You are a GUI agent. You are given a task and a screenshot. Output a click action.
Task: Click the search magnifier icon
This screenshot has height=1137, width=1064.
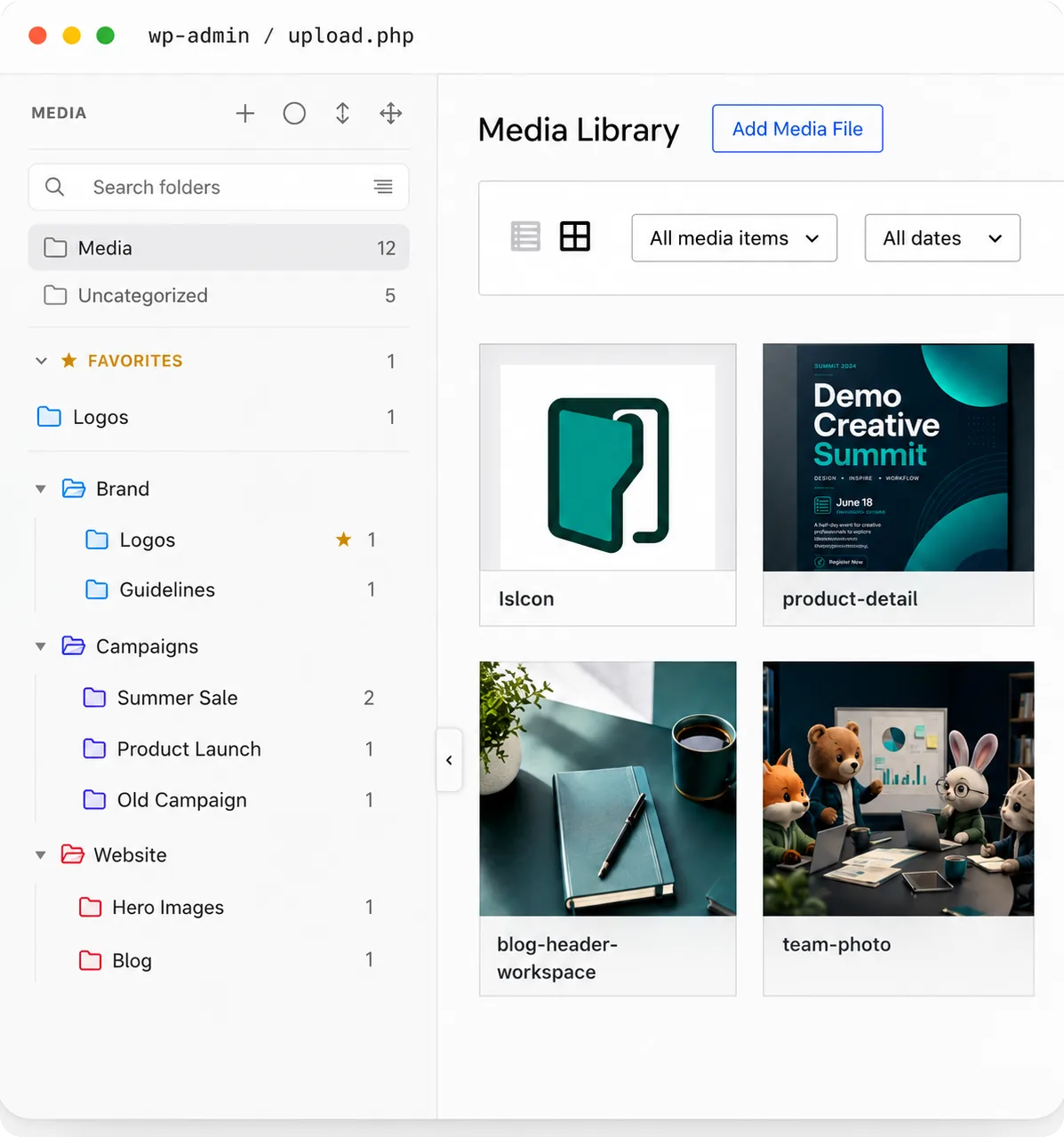(54, 187)
